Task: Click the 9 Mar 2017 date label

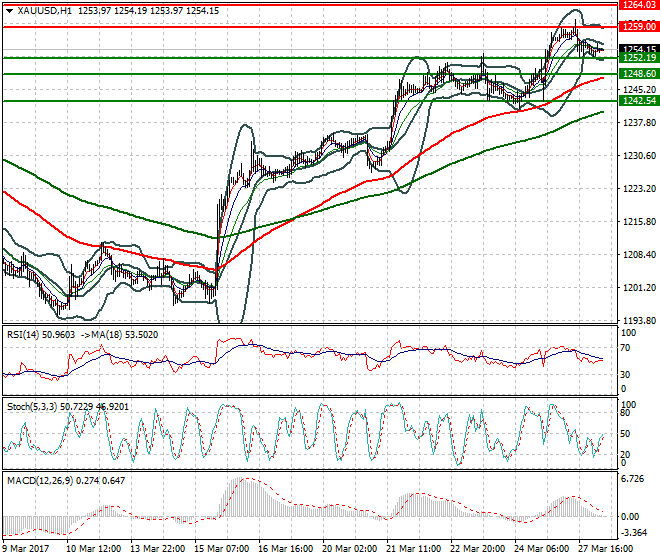Action: click(26, 549)
